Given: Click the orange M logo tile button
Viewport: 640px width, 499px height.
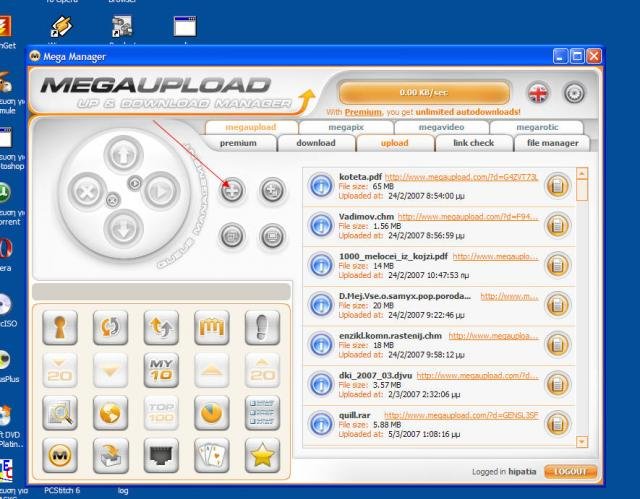Looking at the screenshot, I should tap(212, 327).
